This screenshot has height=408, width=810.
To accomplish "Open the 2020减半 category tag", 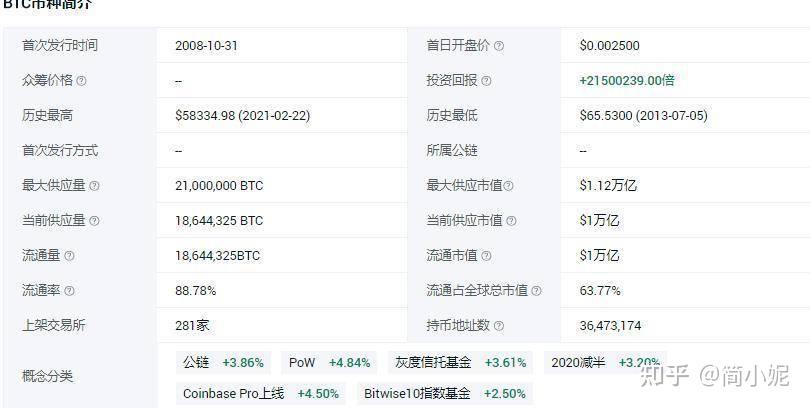I will (605, 363).
